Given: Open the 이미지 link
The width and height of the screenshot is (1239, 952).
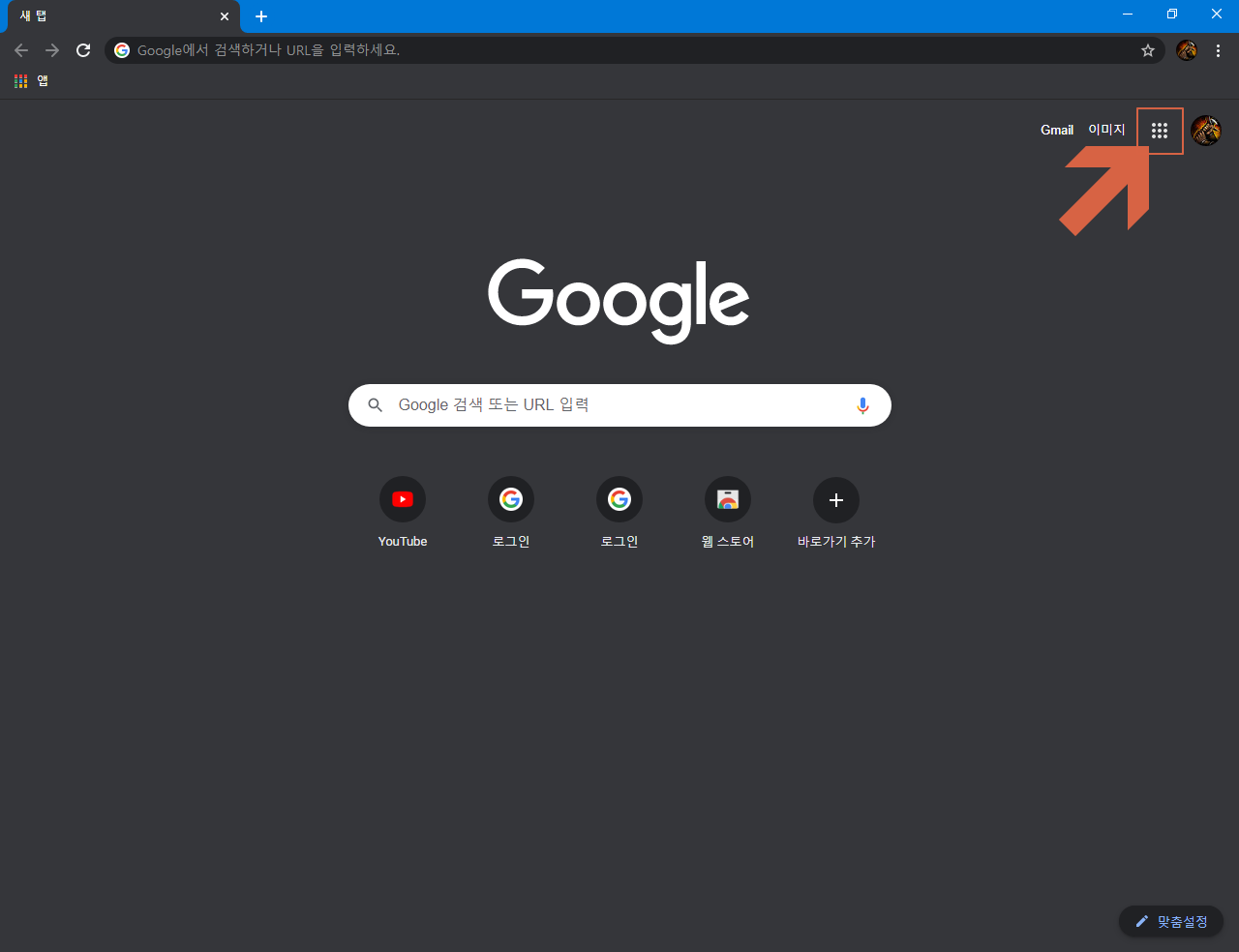Looking at the screenshot, I should (x=1106, y=130).
